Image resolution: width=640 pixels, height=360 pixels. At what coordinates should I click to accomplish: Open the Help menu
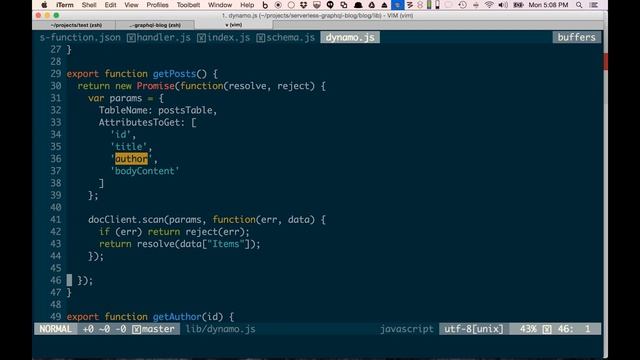coord(247,5)
